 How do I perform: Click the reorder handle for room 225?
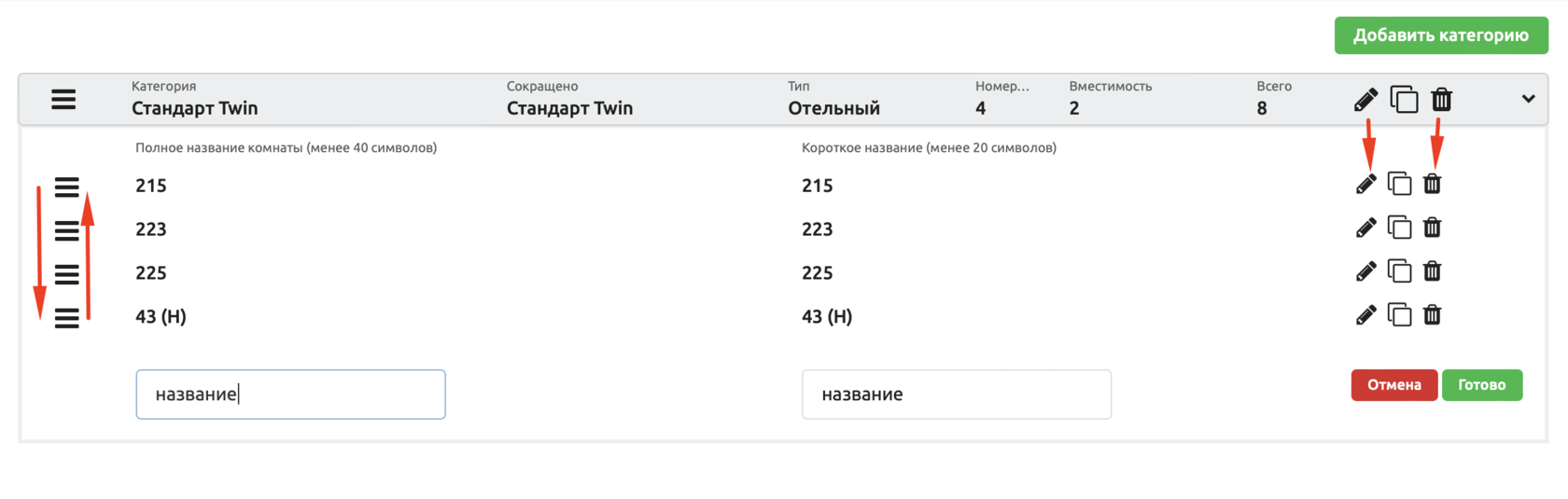tap(67, 274)
